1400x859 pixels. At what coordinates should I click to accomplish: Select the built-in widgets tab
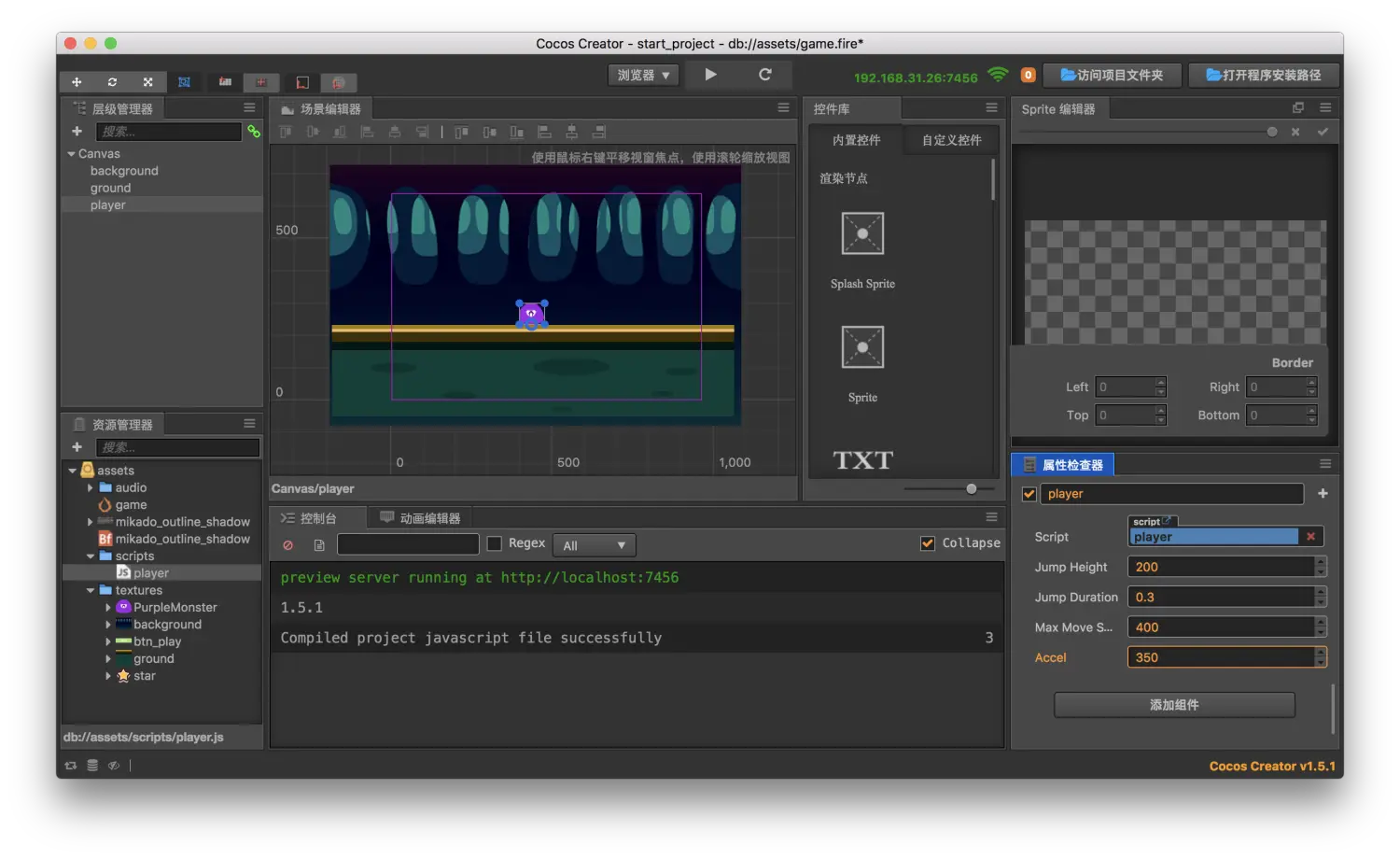(856, 140)
